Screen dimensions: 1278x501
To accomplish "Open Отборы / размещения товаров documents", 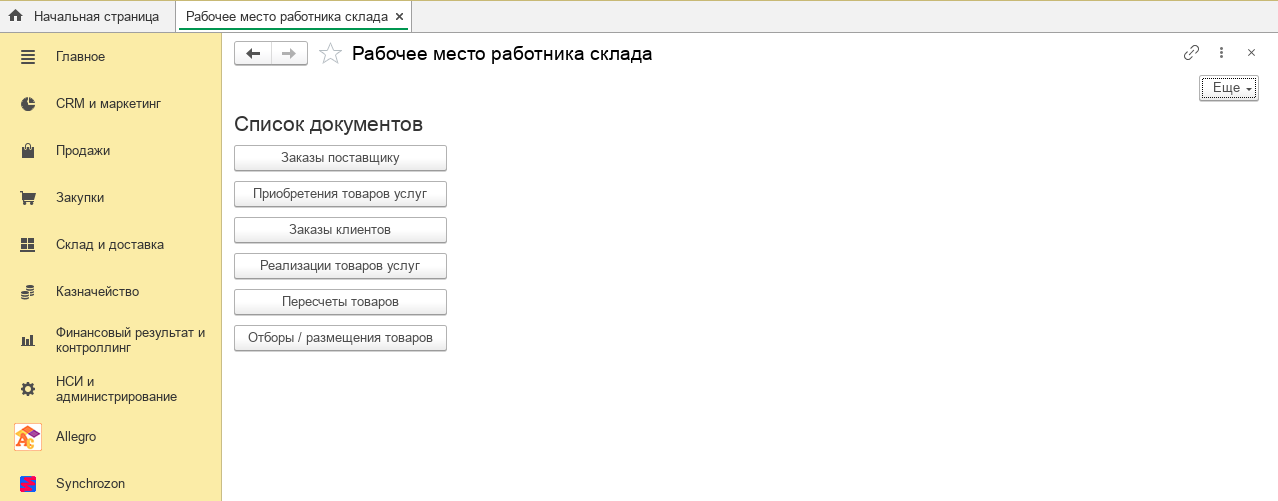I will click(340, 338).
